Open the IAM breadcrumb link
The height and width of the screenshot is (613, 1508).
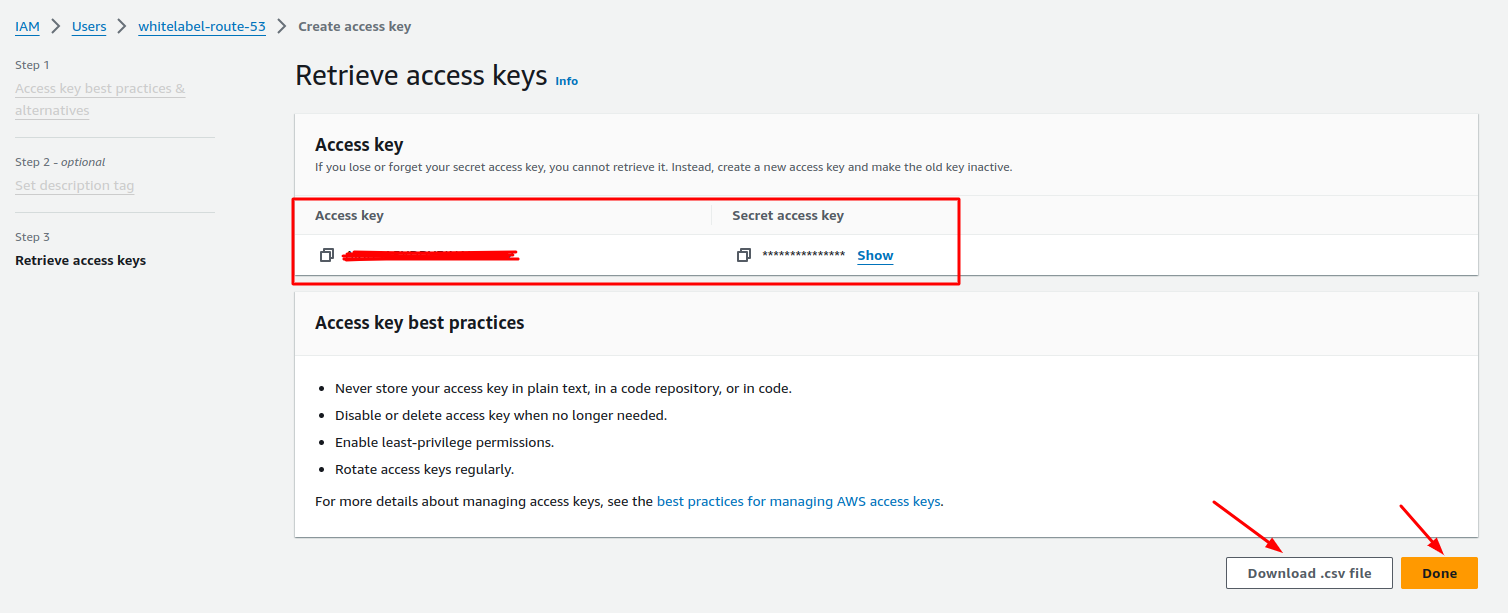[27, 26]
